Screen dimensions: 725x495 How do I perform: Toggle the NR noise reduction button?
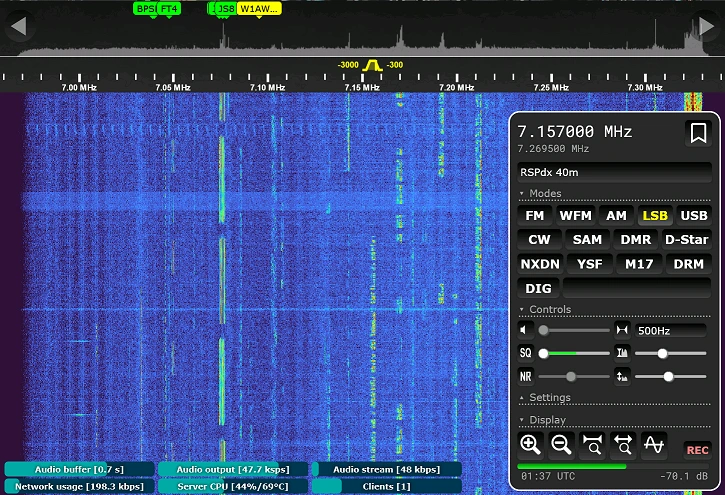(526, 377)
